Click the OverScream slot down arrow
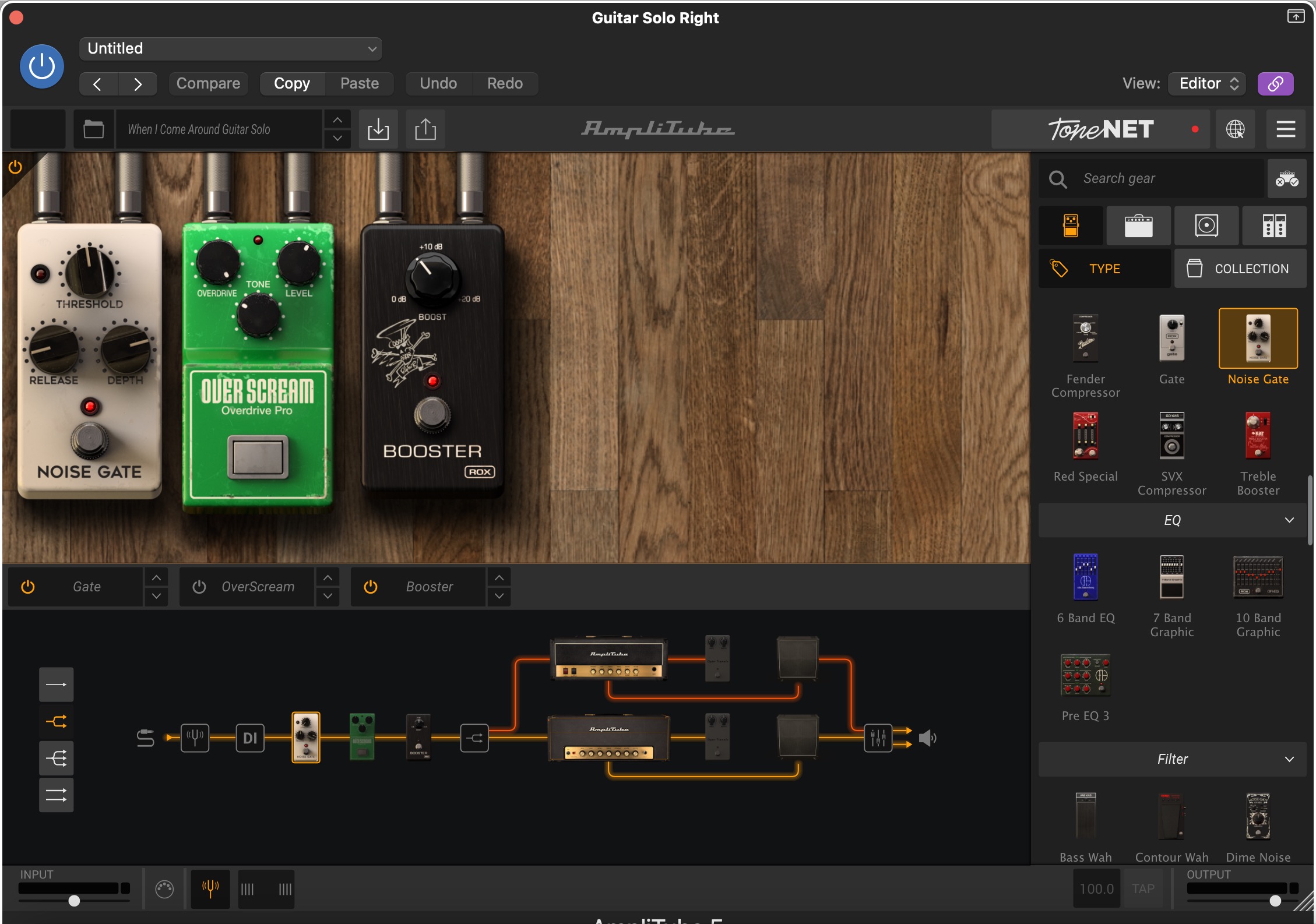This screenshot has height=924, width=1316. pos(328,597)
